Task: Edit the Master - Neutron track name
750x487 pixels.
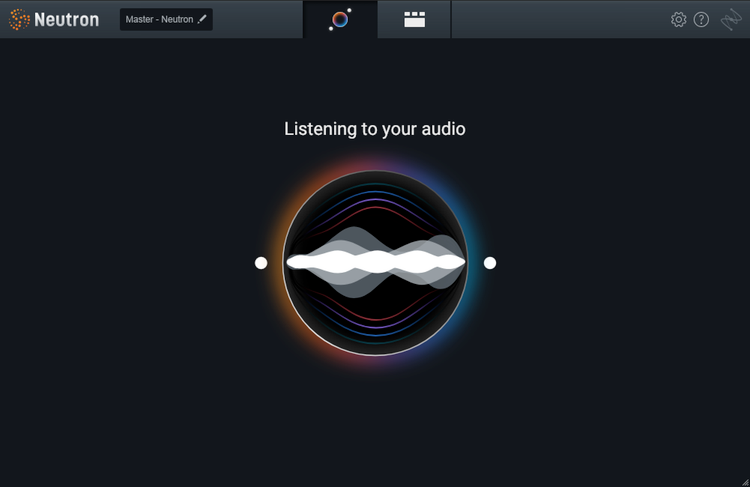Action: [x=166, y=20]
